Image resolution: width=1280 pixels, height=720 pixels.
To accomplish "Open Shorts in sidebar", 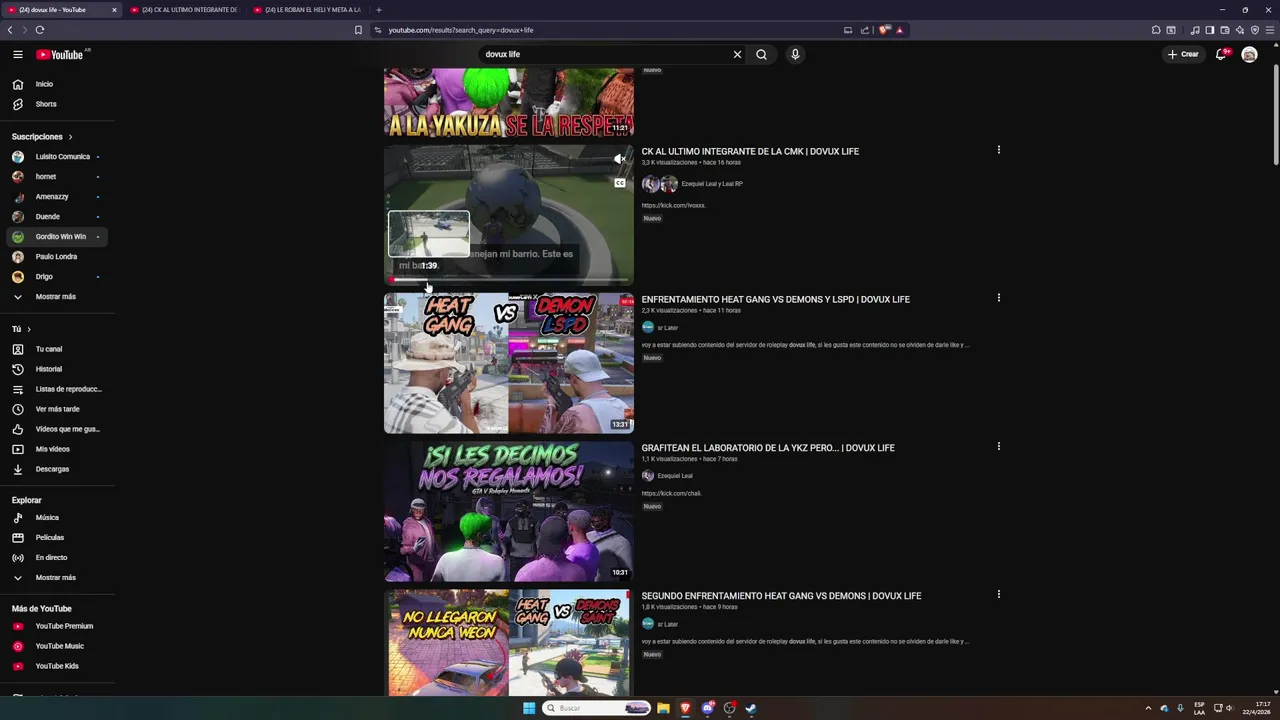I will 60,104.
